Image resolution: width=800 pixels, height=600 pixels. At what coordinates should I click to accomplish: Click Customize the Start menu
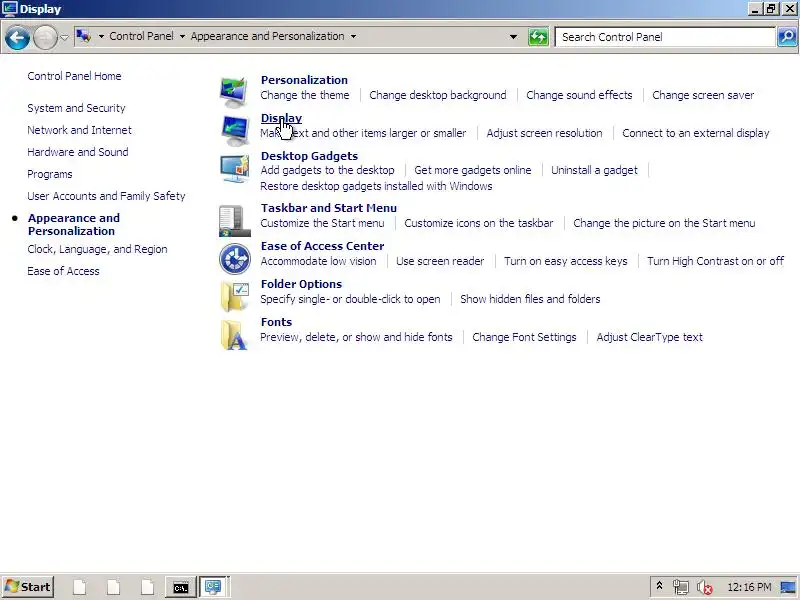(x=322, y=223)
